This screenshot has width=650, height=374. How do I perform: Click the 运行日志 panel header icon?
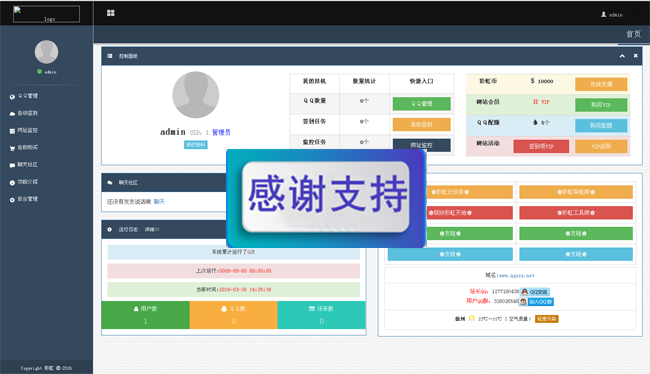(x=110, y=229)
